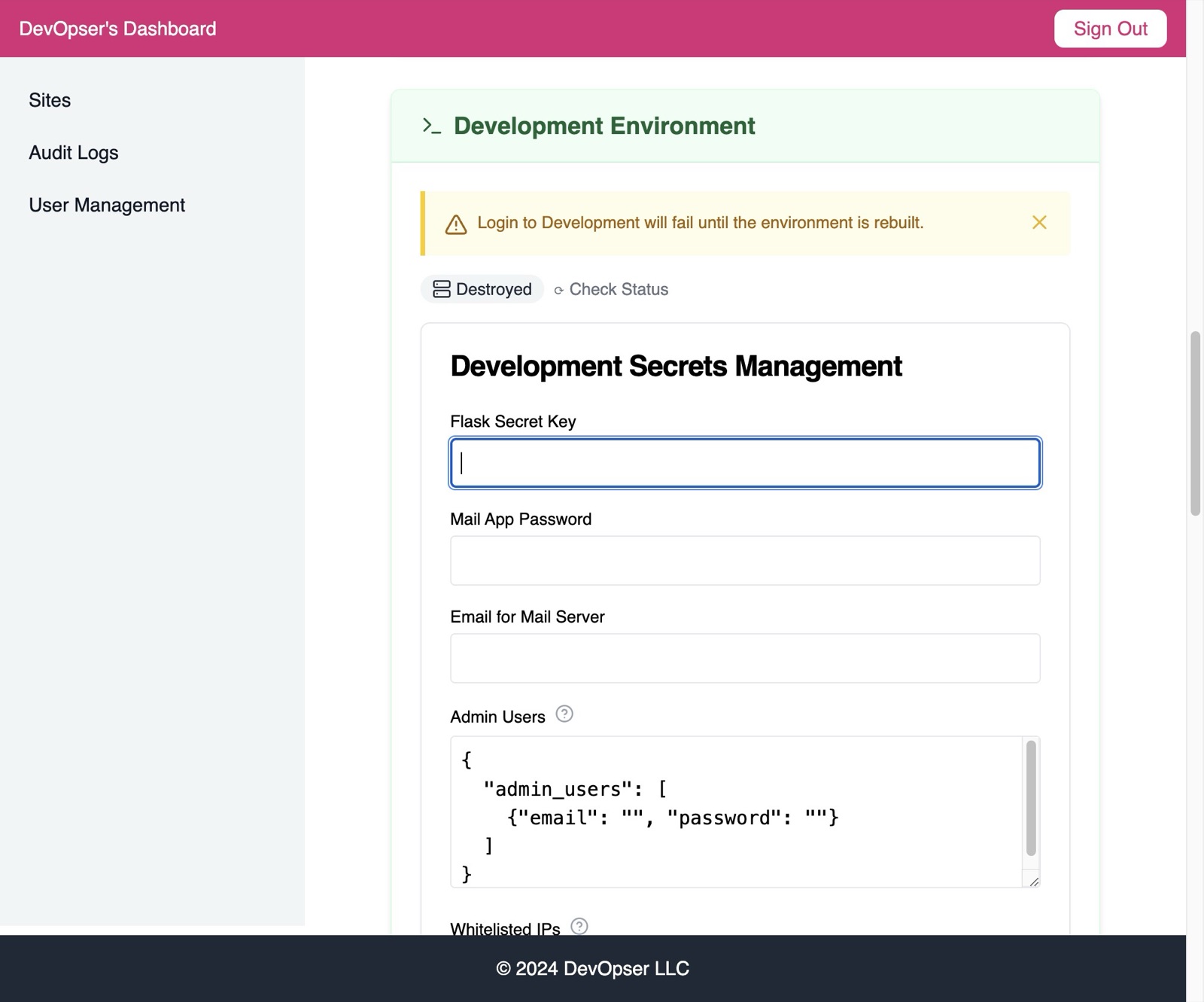
Task: Click the Admin Users label
Action: tap(497, 717)
